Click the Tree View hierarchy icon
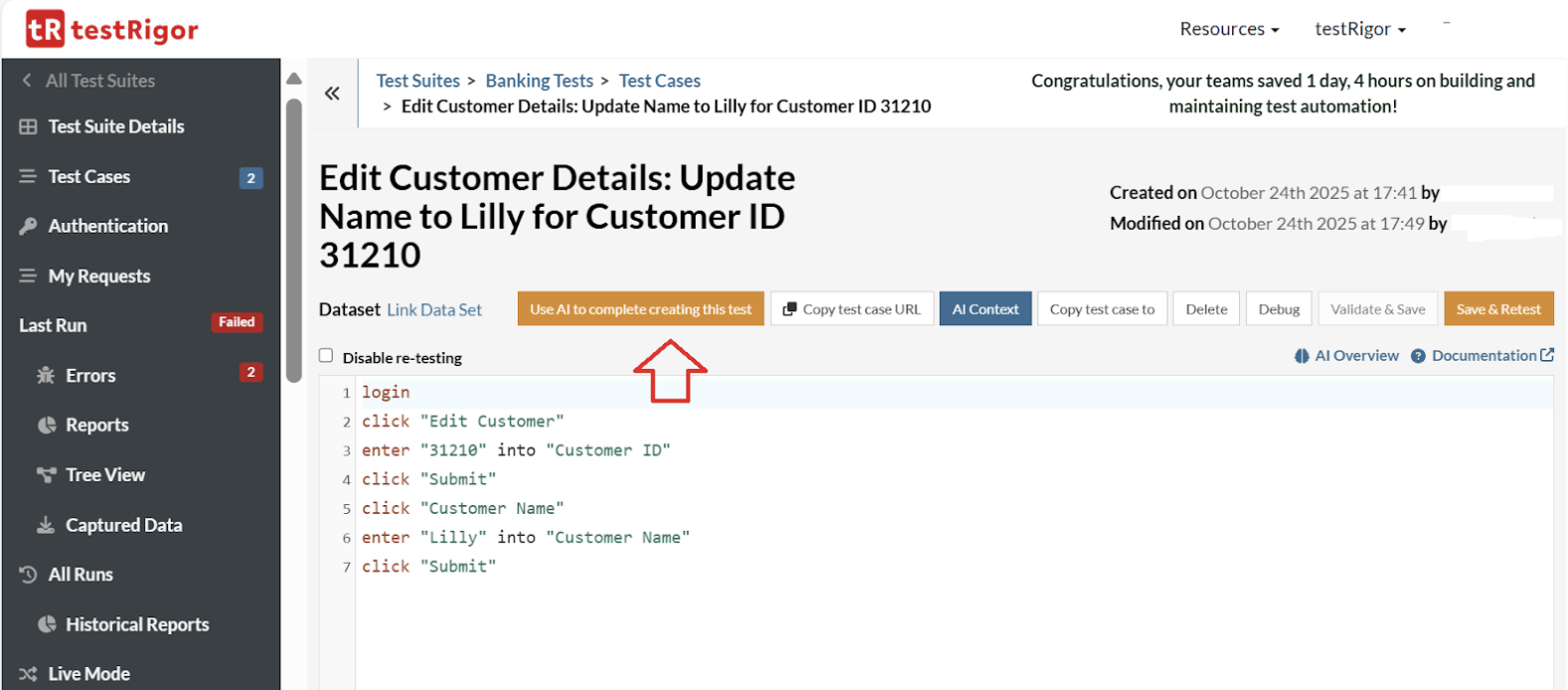Image resolution: width=1568 pixels, height=690 pixels. coord(46,474)
